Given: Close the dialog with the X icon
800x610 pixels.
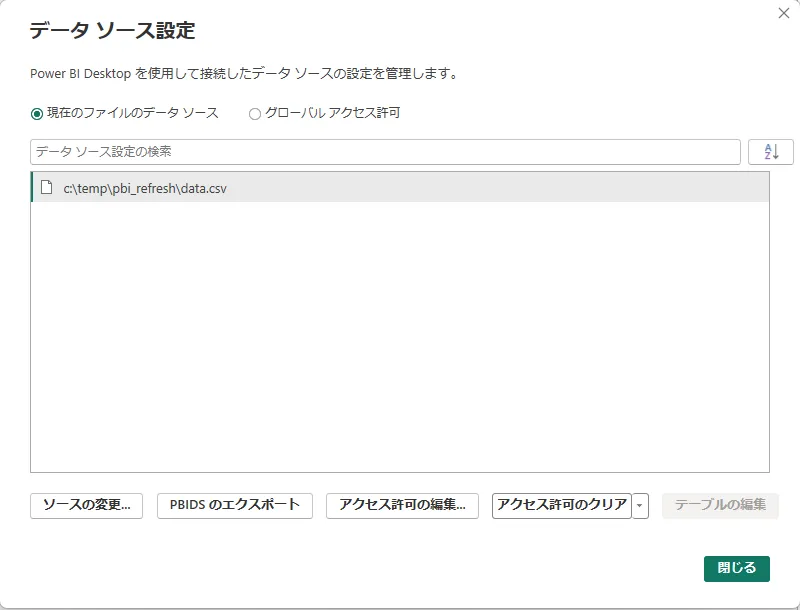Looking at the screenshot, I should pyautogui.click(x=784, y=13).
